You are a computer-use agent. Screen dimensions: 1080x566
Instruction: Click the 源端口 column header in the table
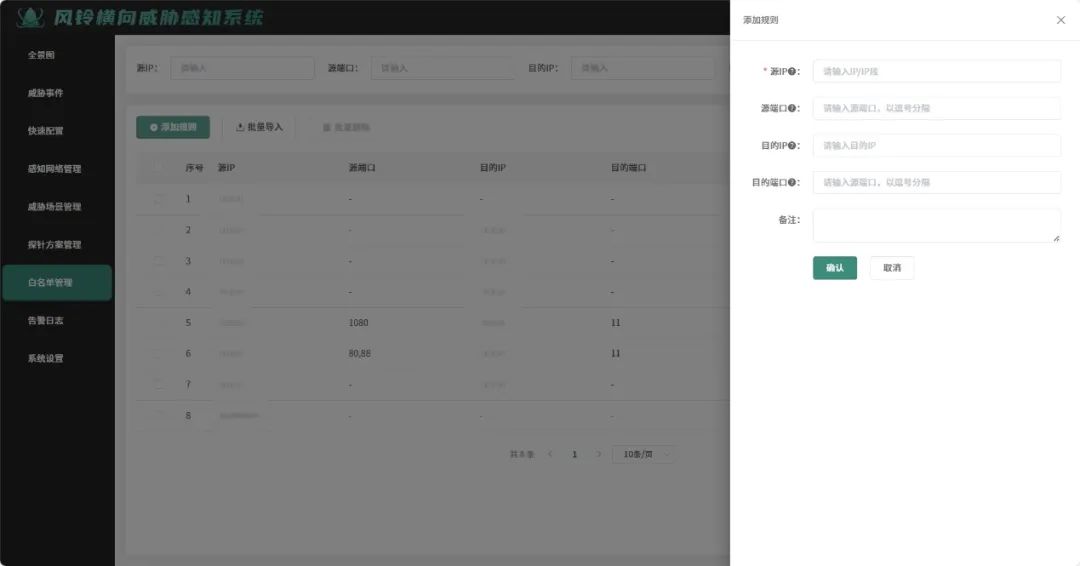pos(362,168)
